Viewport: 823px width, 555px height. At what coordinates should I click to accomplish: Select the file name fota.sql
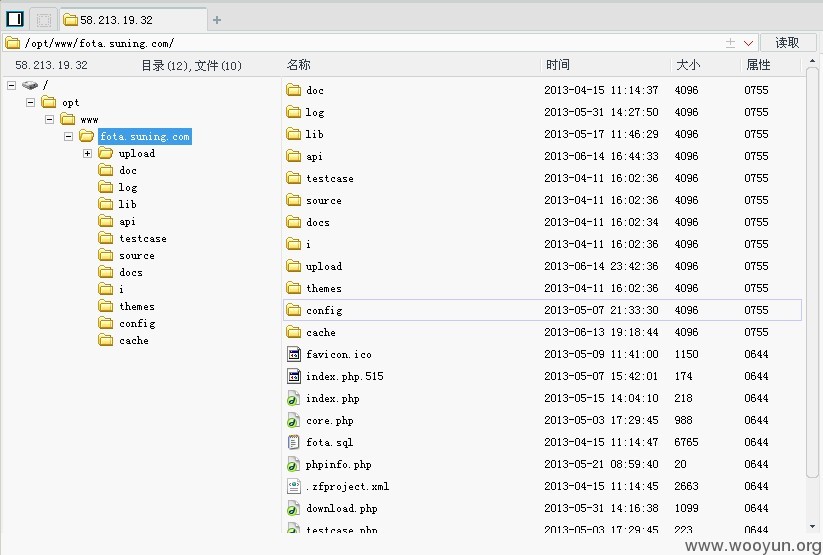pyautogui.click(x=330, y=443)
